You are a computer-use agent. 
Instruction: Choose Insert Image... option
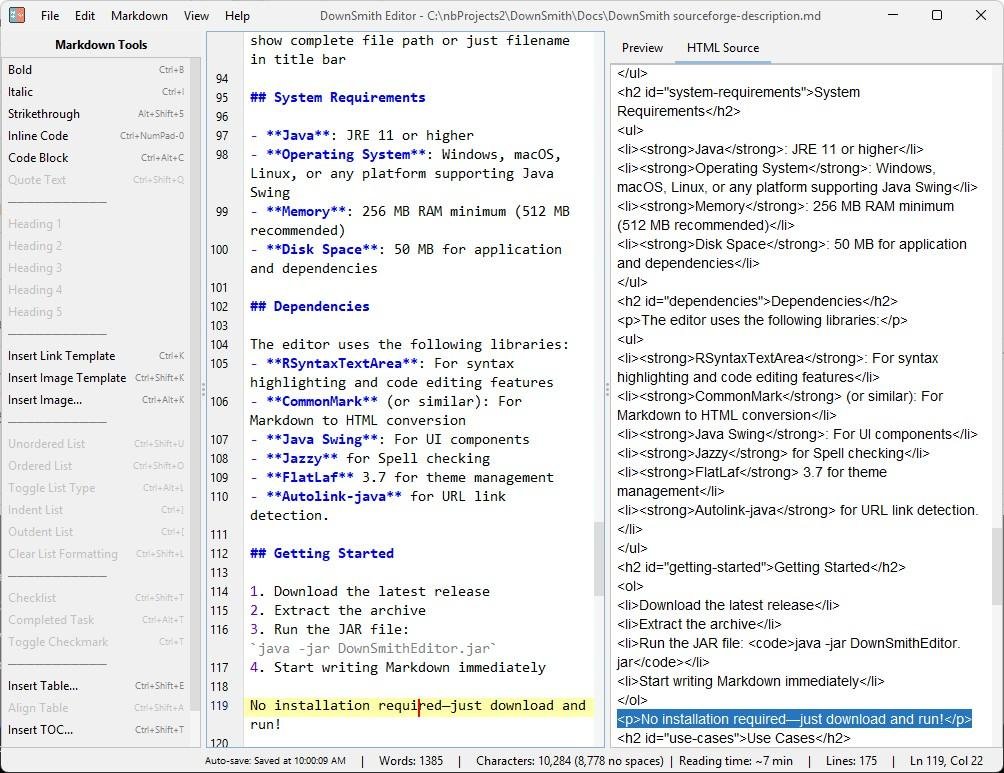pos(96,400)
